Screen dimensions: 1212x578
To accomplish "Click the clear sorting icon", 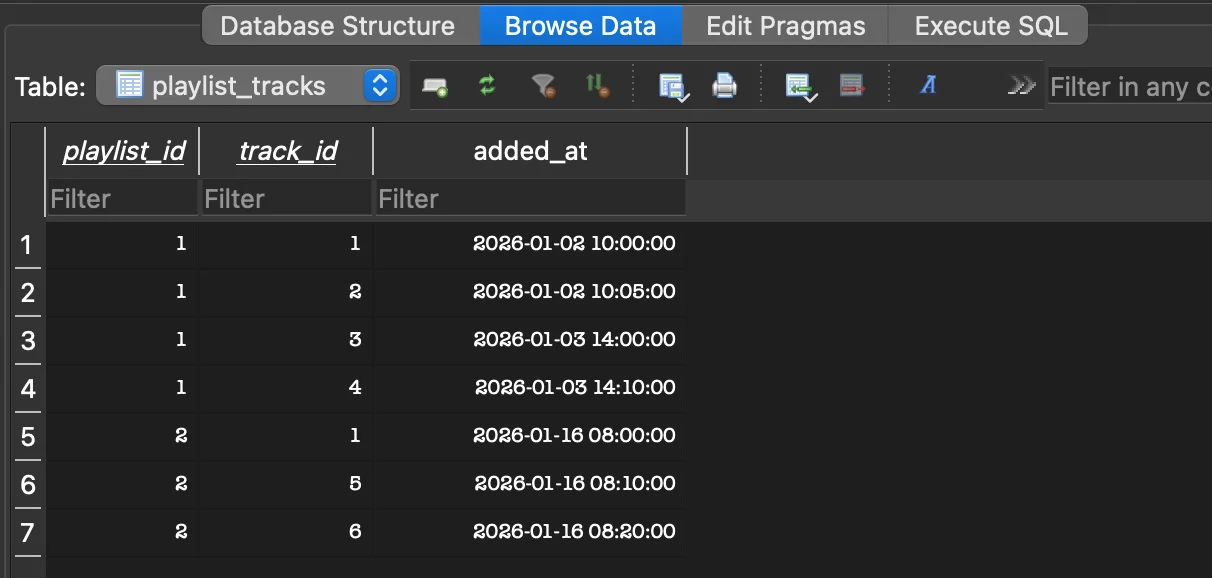I will click(x=597, y=86).
